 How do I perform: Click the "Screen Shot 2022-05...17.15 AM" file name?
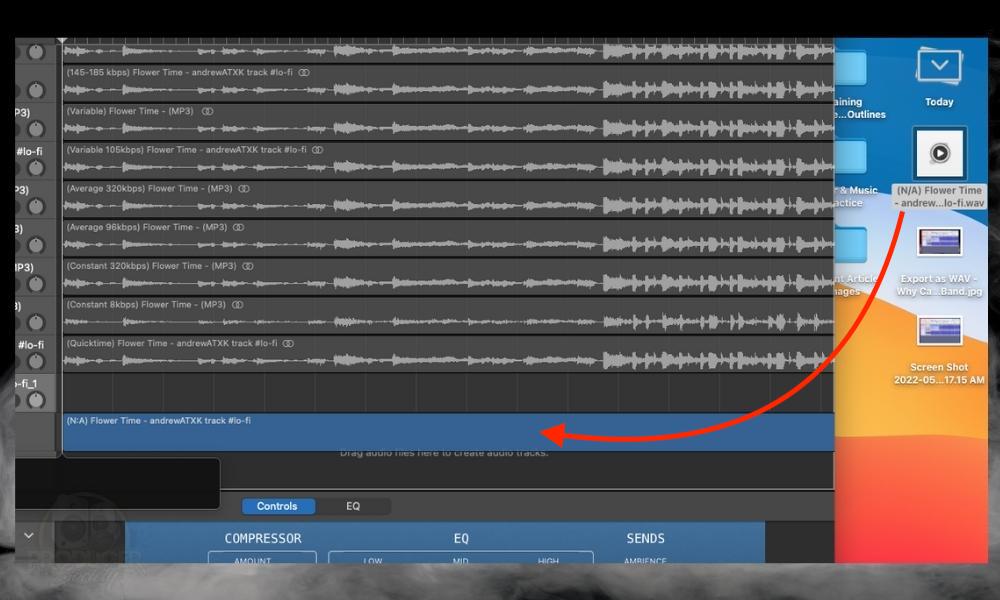(x=939, y=374)
